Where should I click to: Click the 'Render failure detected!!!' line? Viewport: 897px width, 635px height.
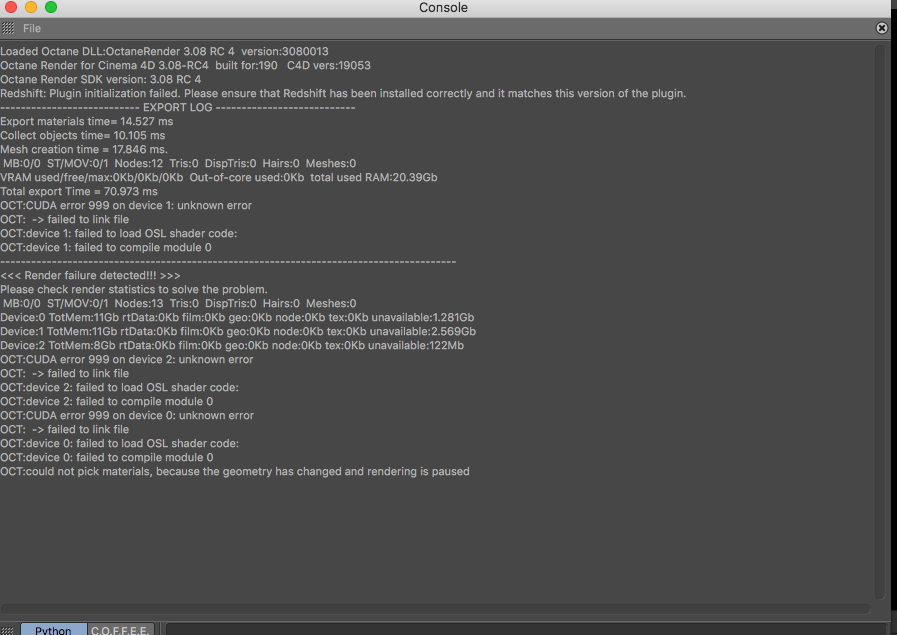(x=90, y=275)
